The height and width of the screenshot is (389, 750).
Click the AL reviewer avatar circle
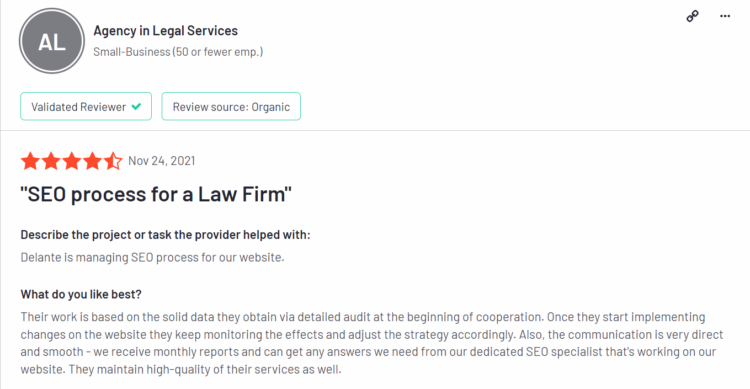[52, 41]
